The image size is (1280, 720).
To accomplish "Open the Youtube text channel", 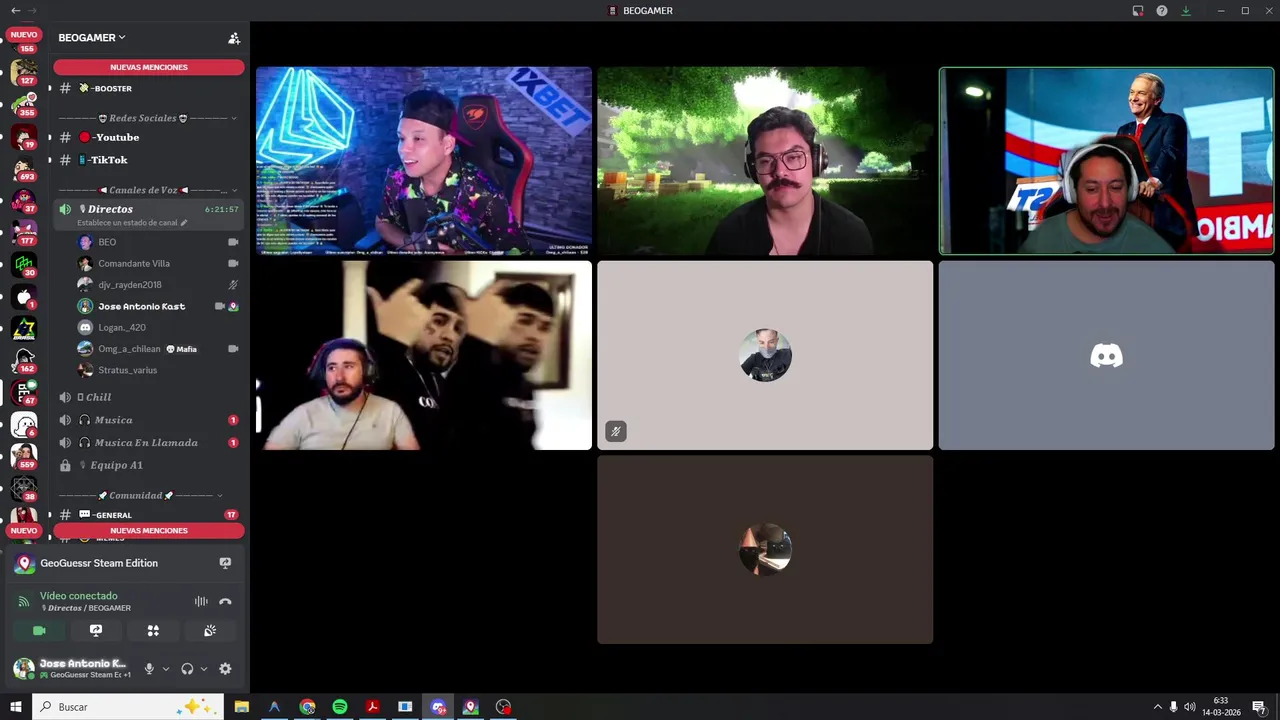I will [148, 137].
